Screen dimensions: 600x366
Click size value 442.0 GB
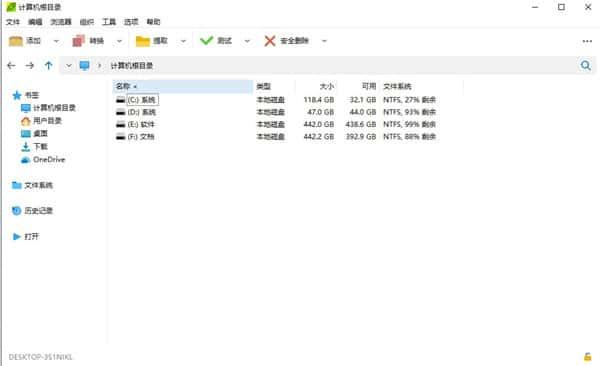[x=319, y=124]
